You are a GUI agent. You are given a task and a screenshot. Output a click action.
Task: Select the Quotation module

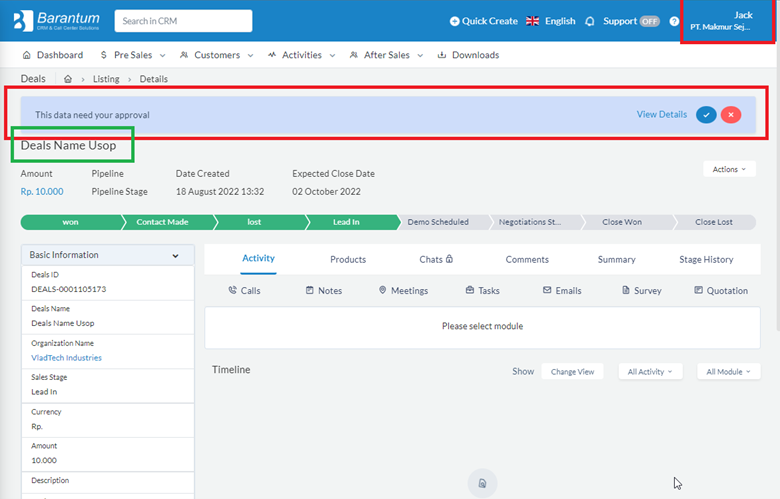[721, 291]
